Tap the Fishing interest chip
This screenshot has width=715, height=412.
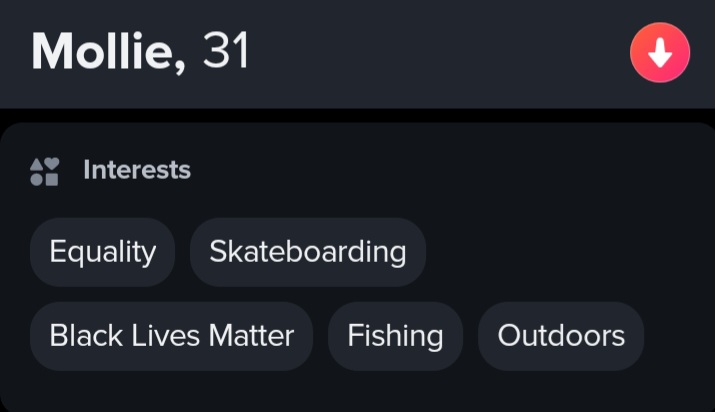coord(395,336)
